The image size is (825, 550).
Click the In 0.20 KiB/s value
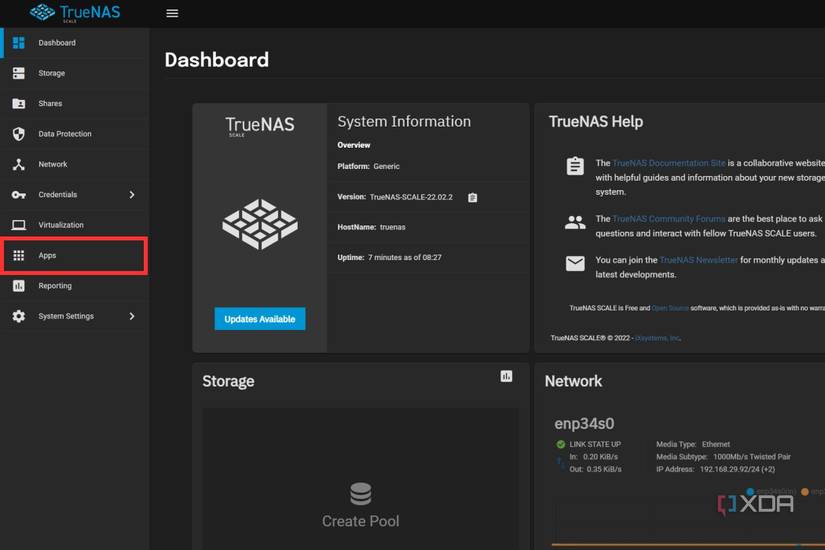593,457
